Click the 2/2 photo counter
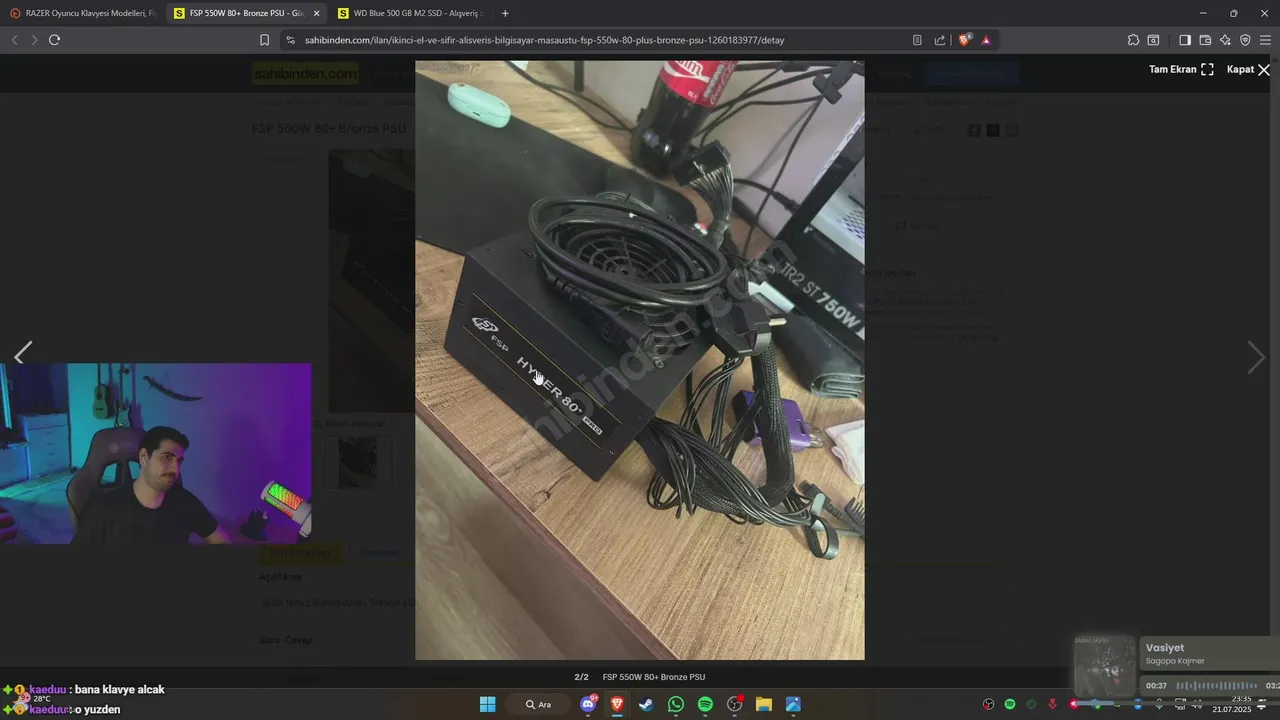 click(581, 677)
